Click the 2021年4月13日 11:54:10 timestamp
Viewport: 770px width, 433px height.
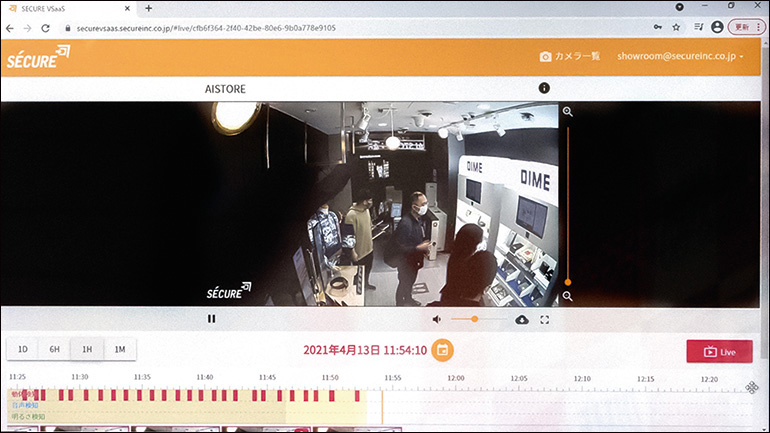tap(365, 350)
